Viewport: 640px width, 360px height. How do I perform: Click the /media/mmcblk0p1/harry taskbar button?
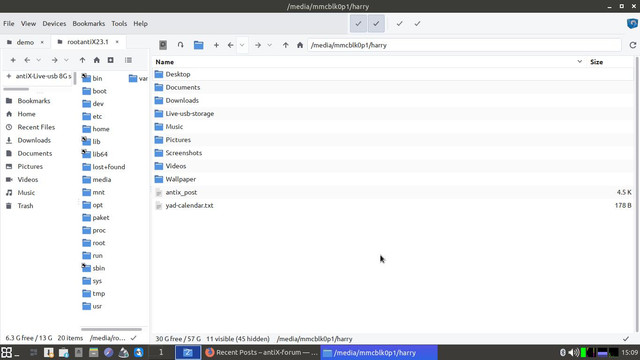pos(379,352)
